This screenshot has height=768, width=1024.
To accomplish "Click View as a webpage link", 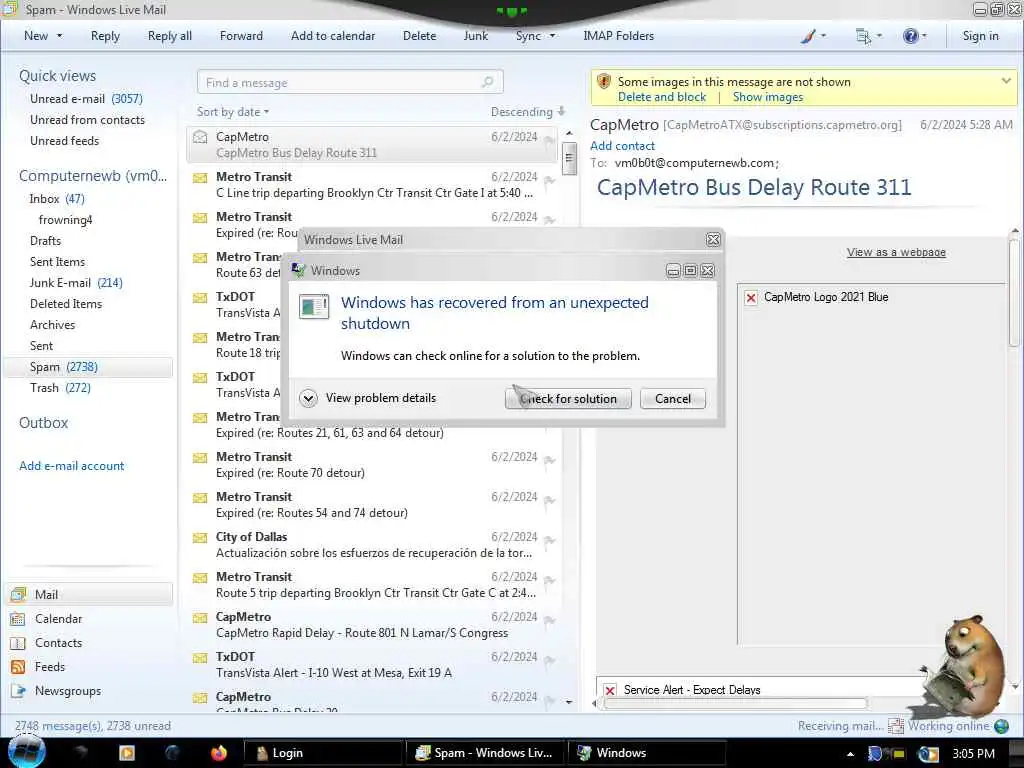I will click(896, 252).
